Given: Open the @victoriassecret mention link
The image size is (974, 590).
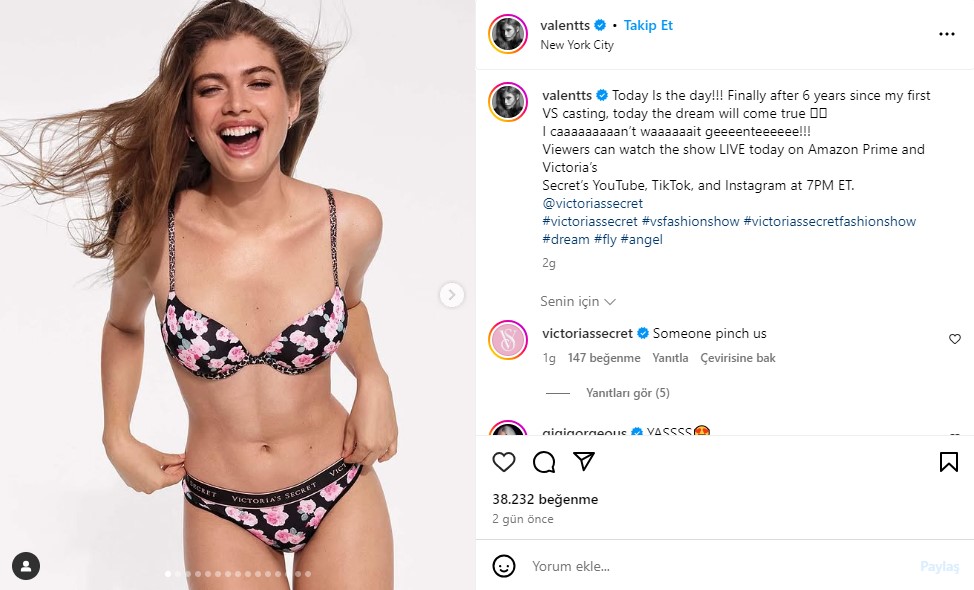Looking at the screenshot, I should point(593,203).
